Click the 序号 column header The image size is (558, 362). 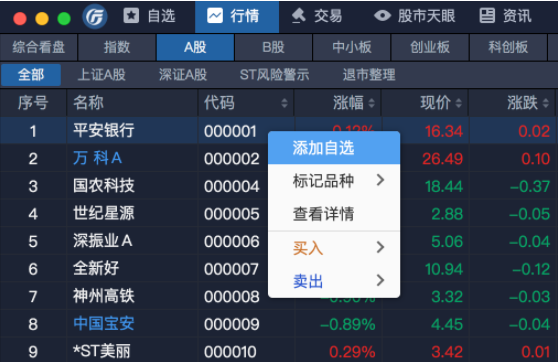click(33, 103)
